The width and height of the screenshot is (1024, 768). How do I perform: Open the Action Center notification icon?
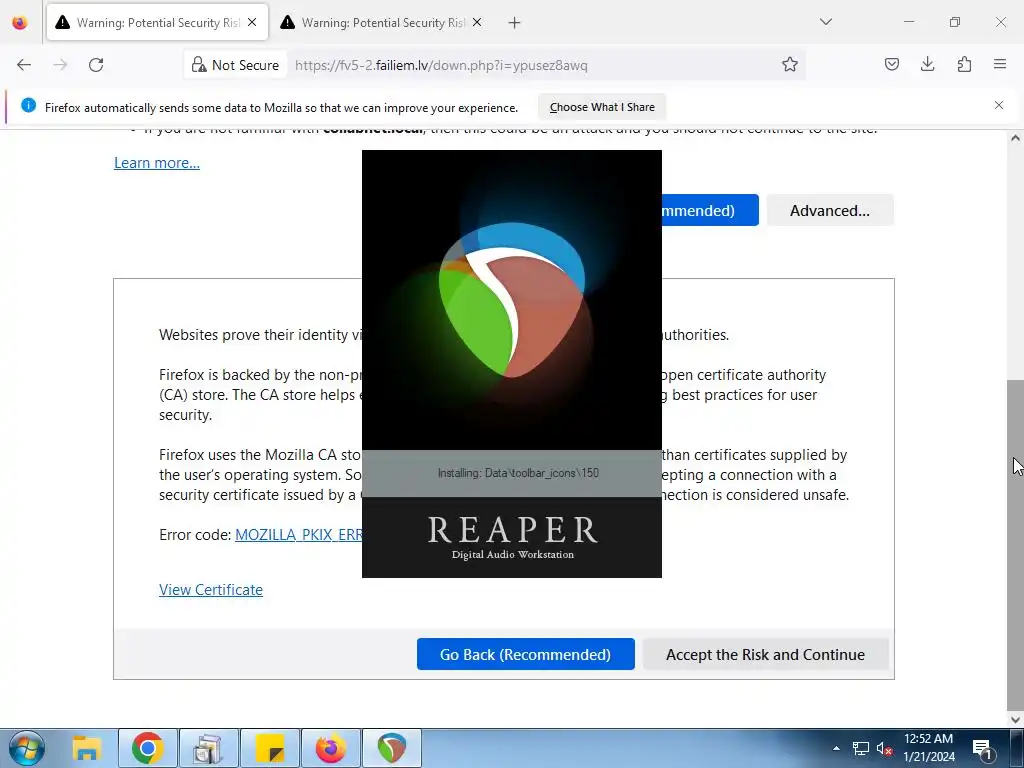coord(983,748)
